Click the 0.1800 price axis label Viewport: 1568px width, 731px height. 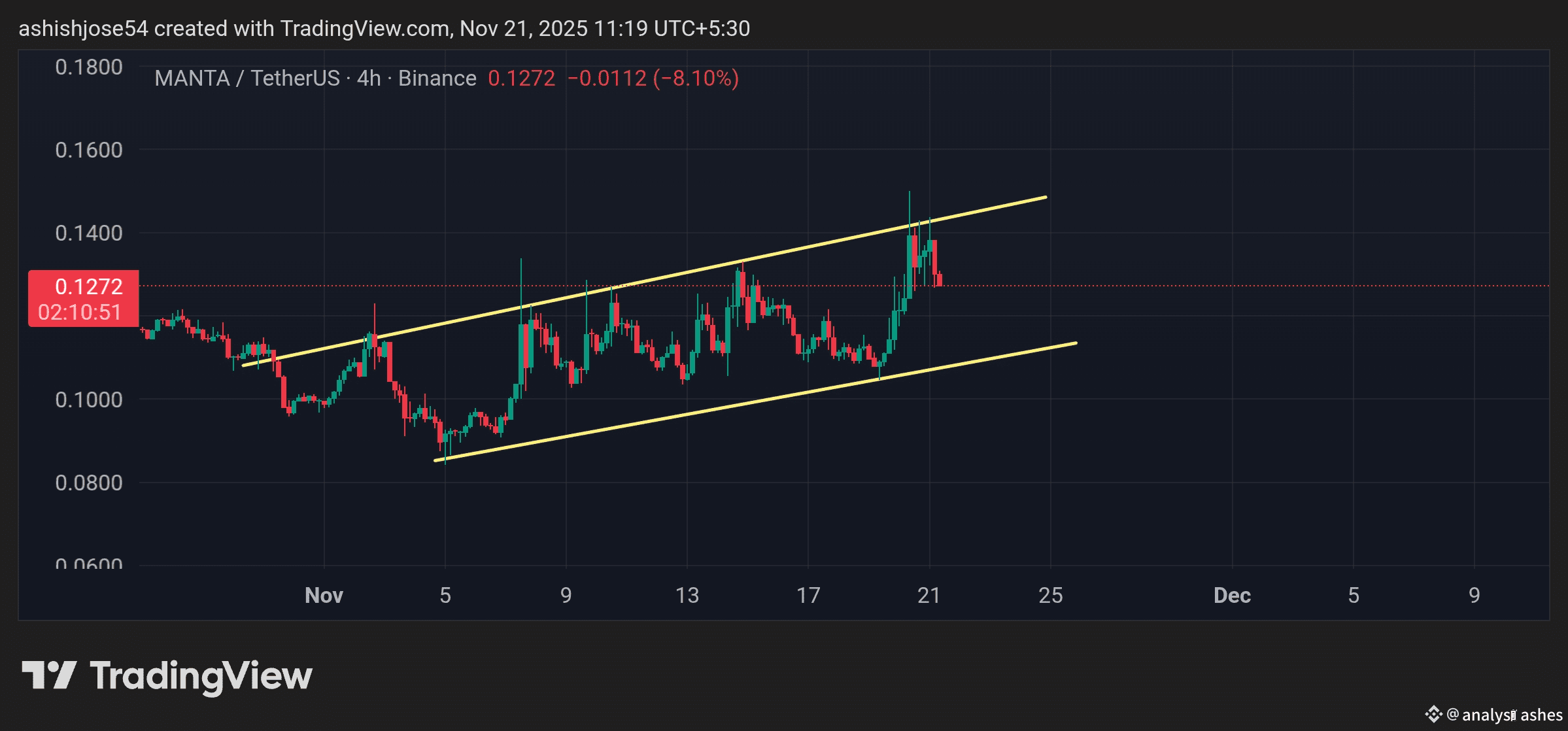(88, 67)
